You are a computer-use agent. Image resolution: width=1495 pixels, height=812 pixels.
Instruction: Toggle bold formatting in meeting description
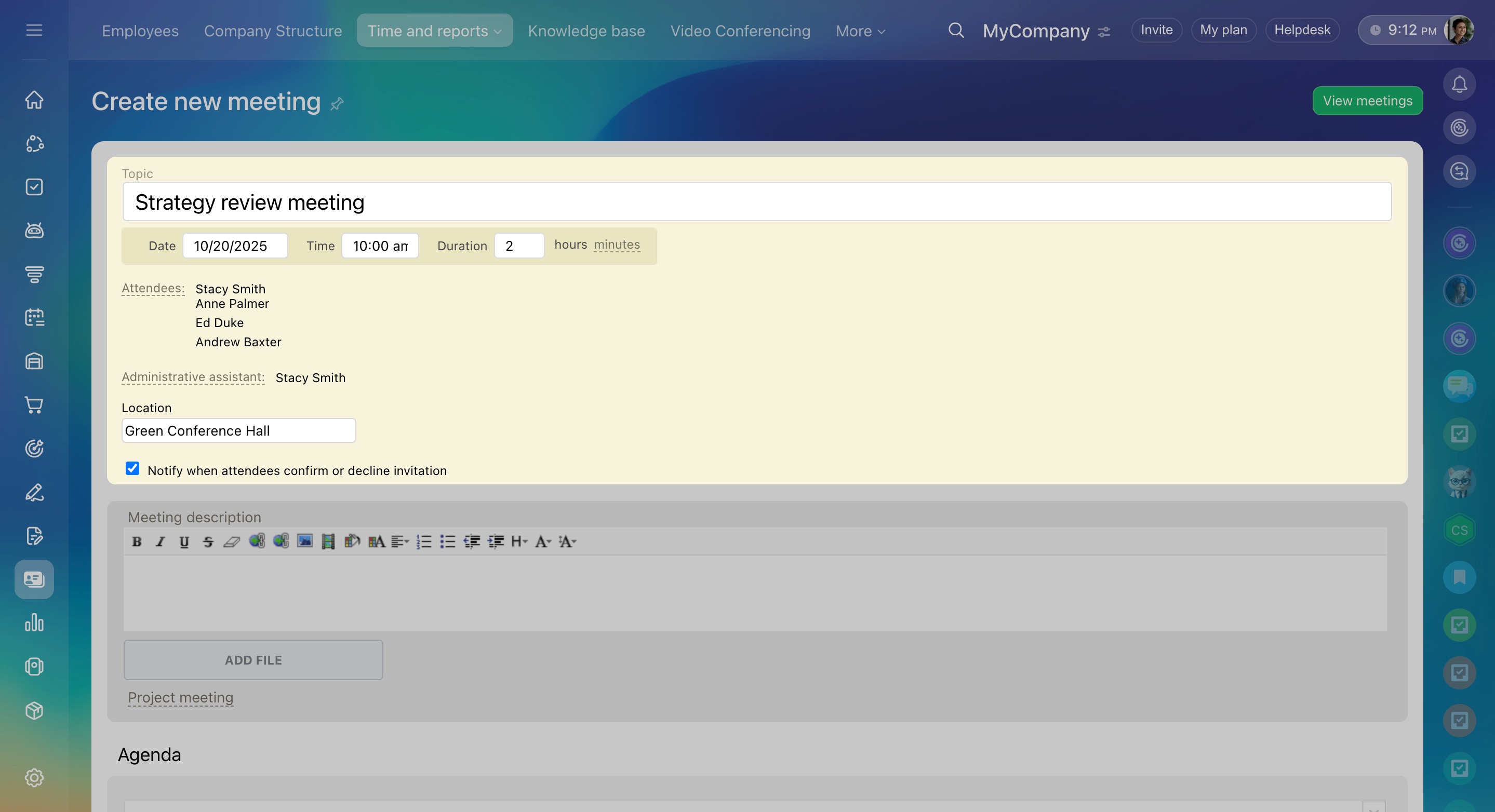pos(137,542)
